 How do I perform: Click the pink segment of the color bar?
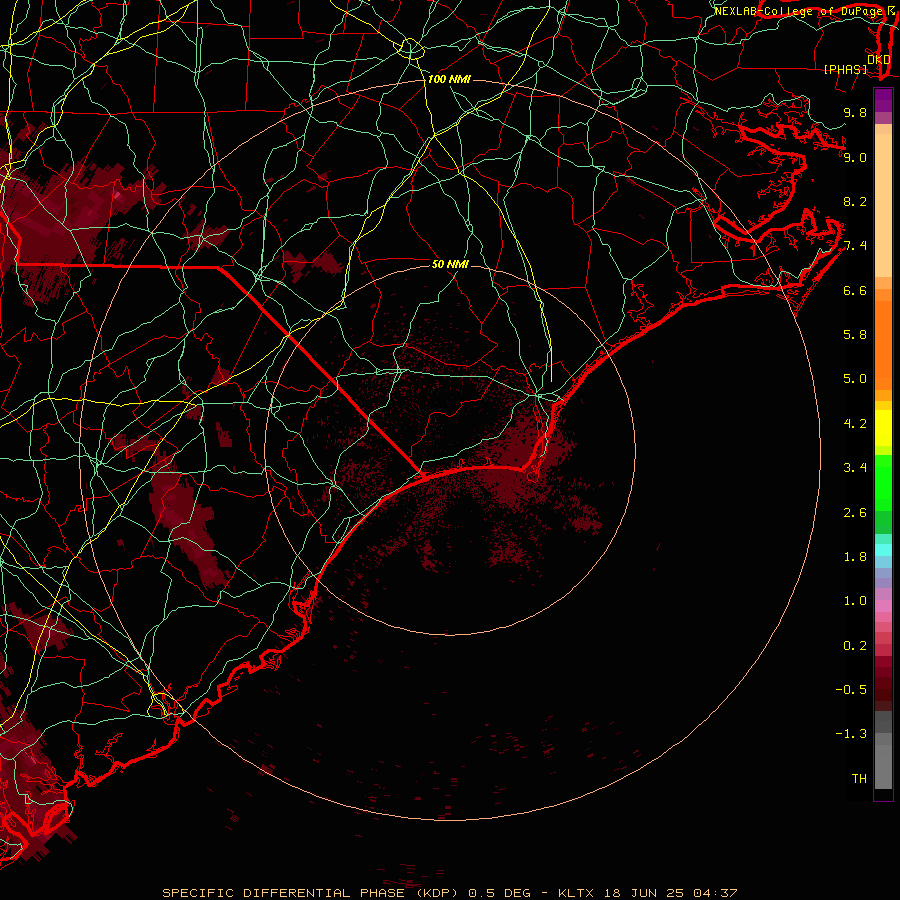(x=883, y=606)
